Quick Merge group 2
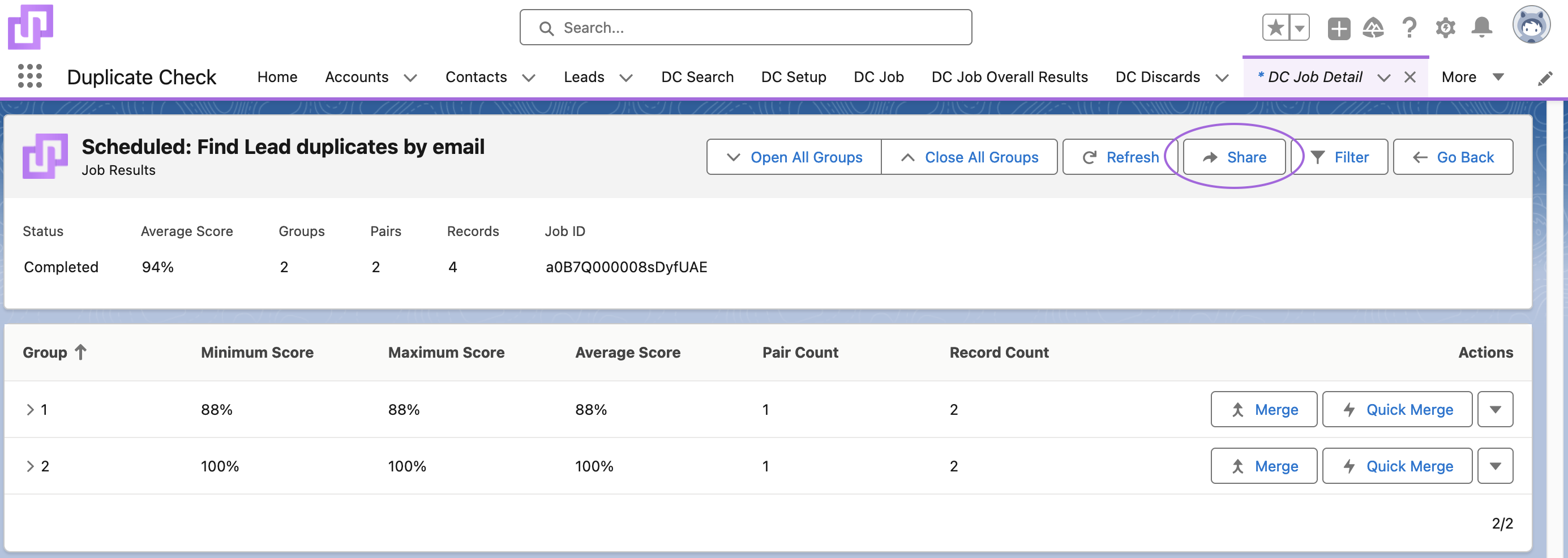 coord(1397,466)
